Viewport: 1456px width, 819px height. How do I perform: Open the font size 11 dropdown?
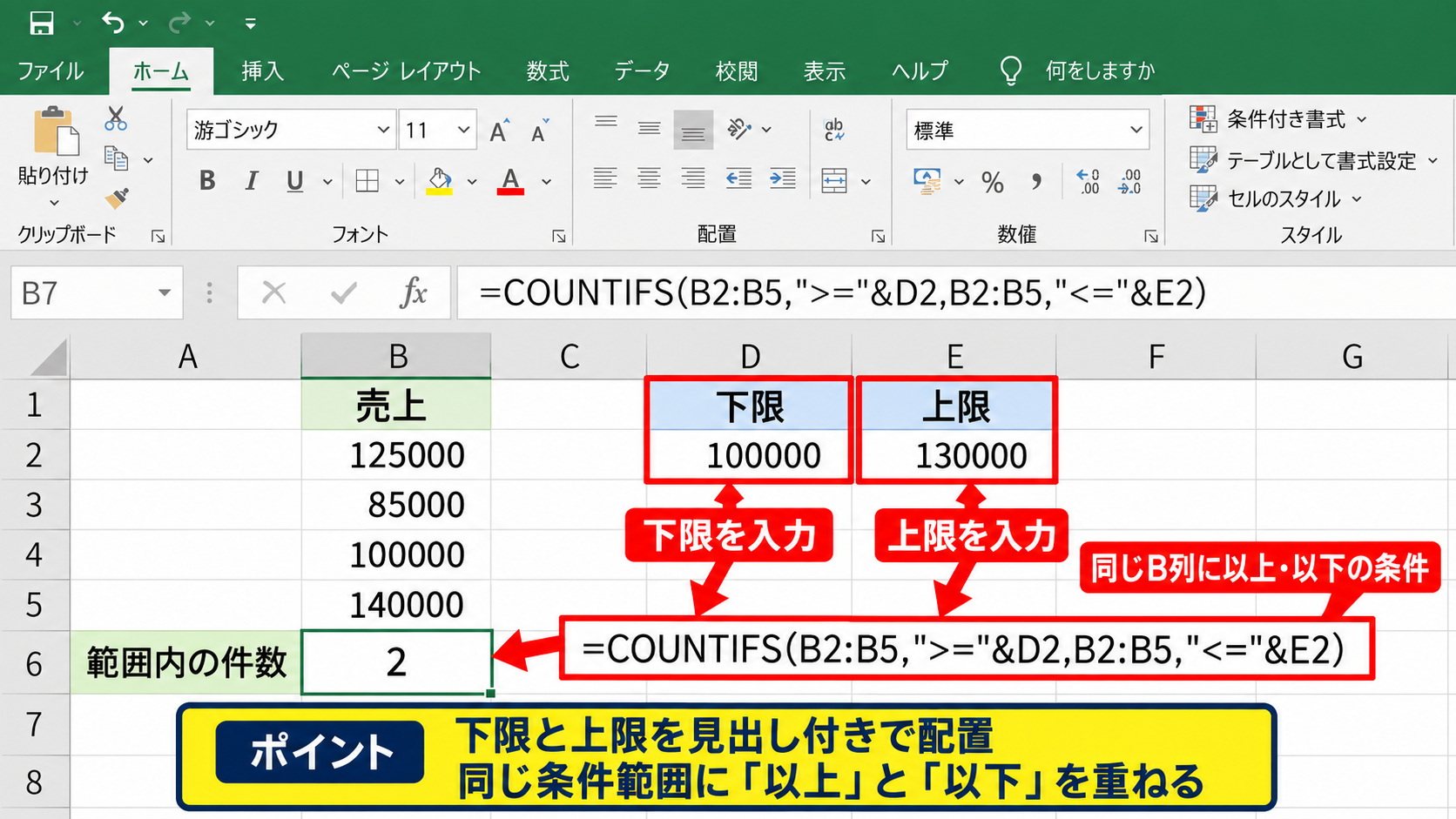click(463, 131)
